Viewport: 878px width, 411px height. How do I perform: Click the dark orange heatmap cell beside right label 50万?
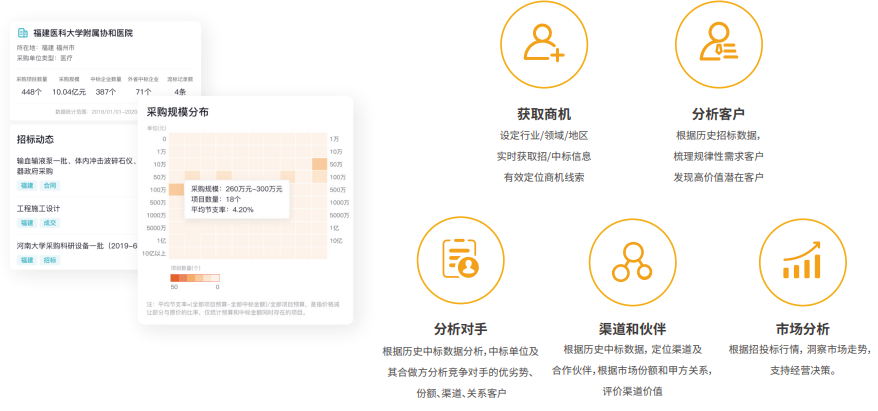pos(320,164)
